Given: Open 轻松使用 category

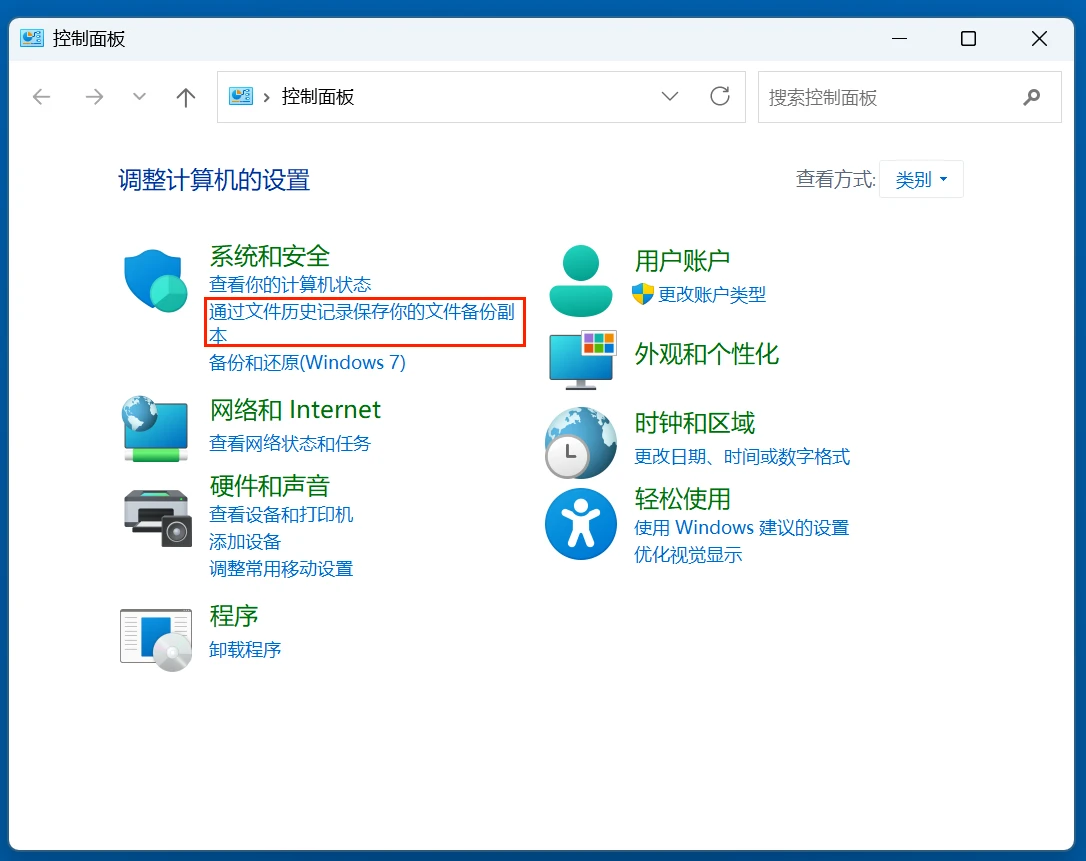Looking at the screenshot, I should [x=682, y=498].
